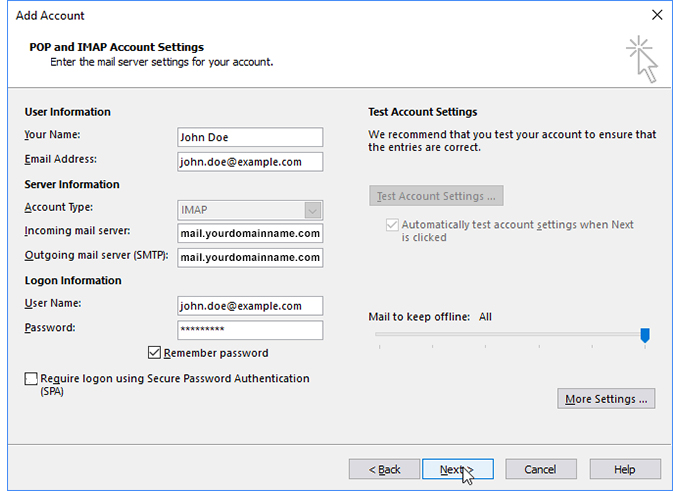Focus the Email Address input field
This screenshot has width=694, height=491.
(250, 162)
